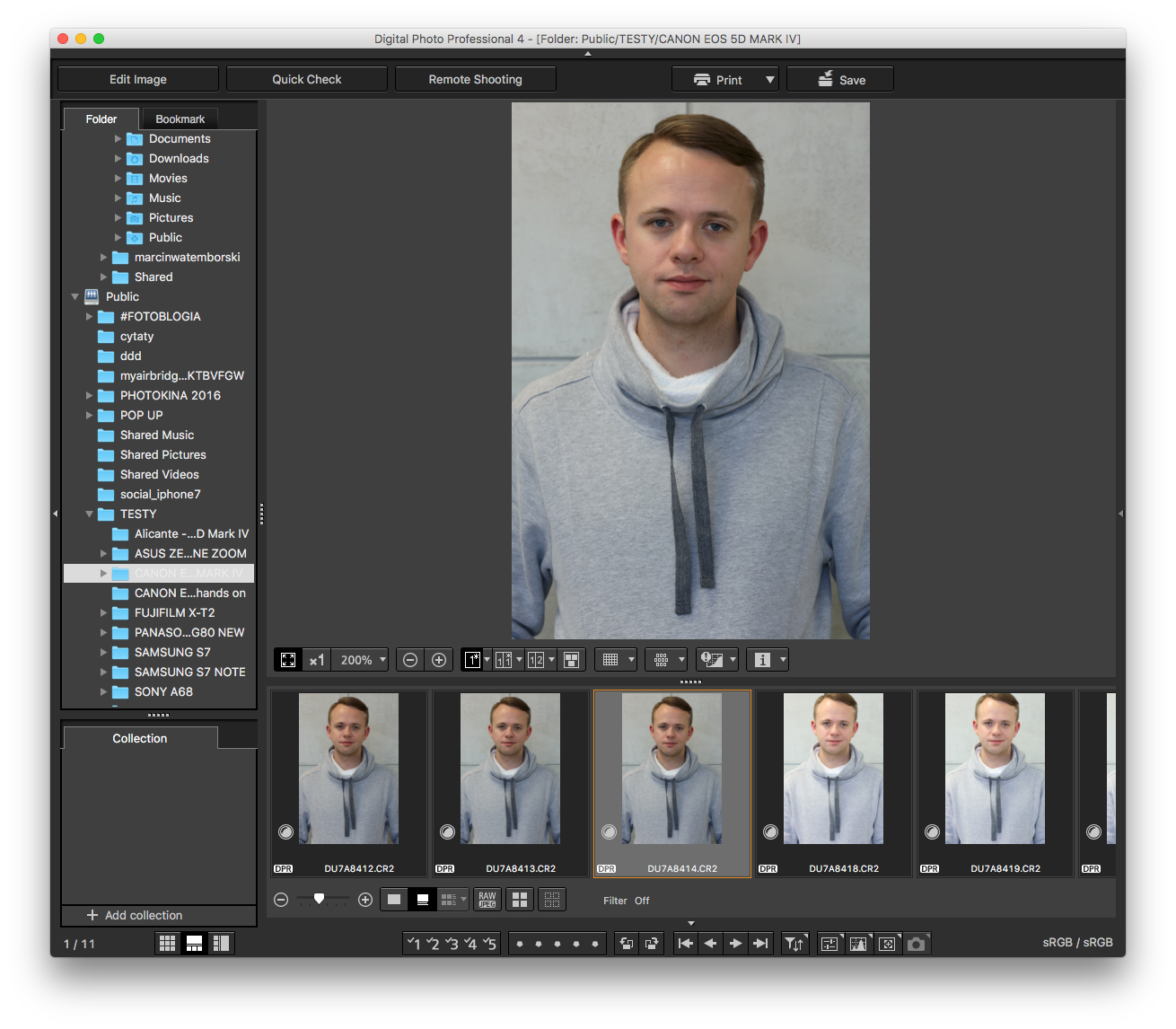Open the filter/sort funnel icon
Image resolution: width=1176 pixels, height=1029 pixels.
(794, 944)
